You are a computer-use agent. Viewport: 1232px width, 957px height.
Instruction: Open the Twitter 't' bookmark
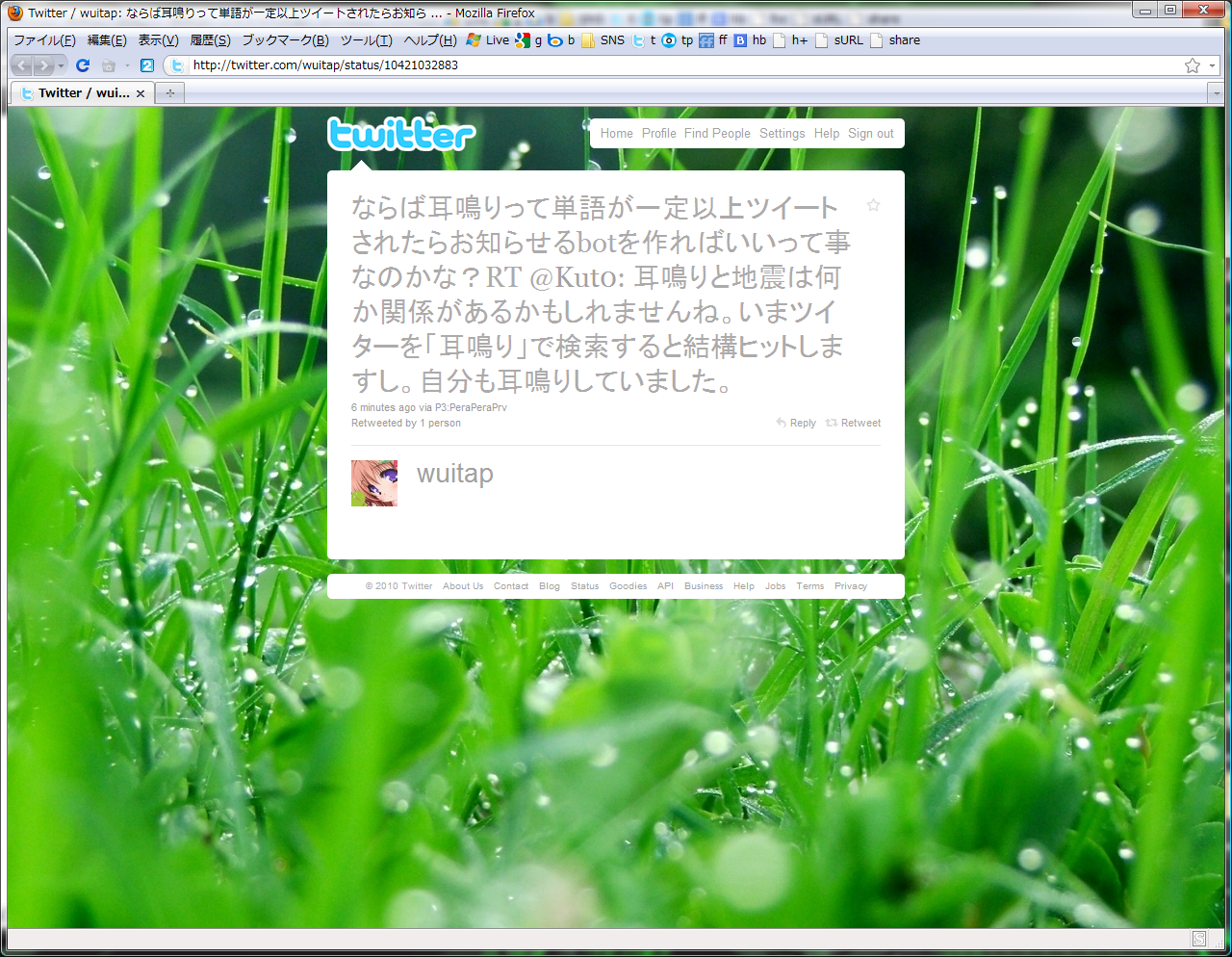644,40
